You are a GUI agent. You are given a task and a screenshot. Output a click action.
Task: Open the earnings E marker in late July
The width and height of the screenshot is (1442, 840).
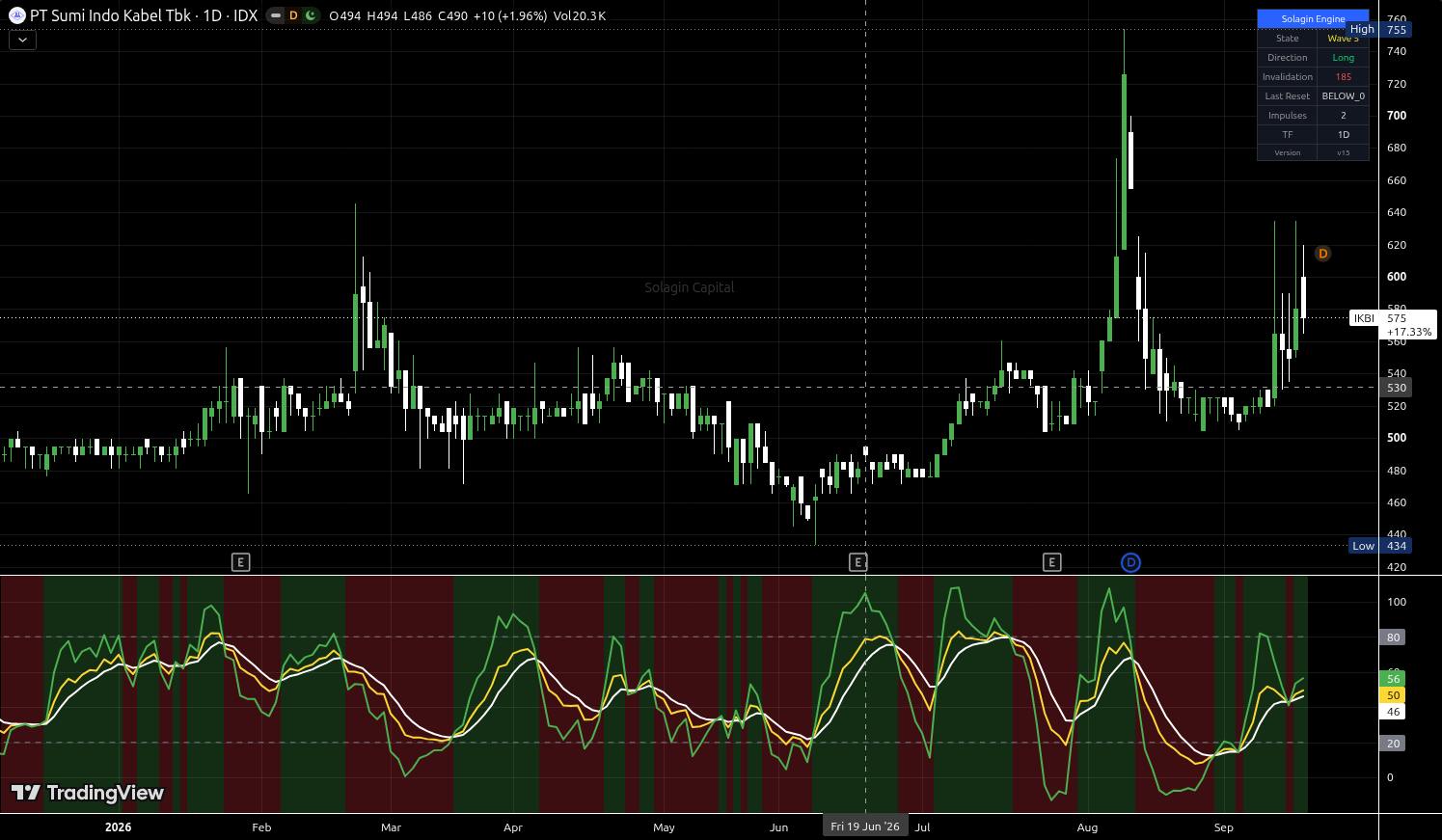(x=1052, y=562)
